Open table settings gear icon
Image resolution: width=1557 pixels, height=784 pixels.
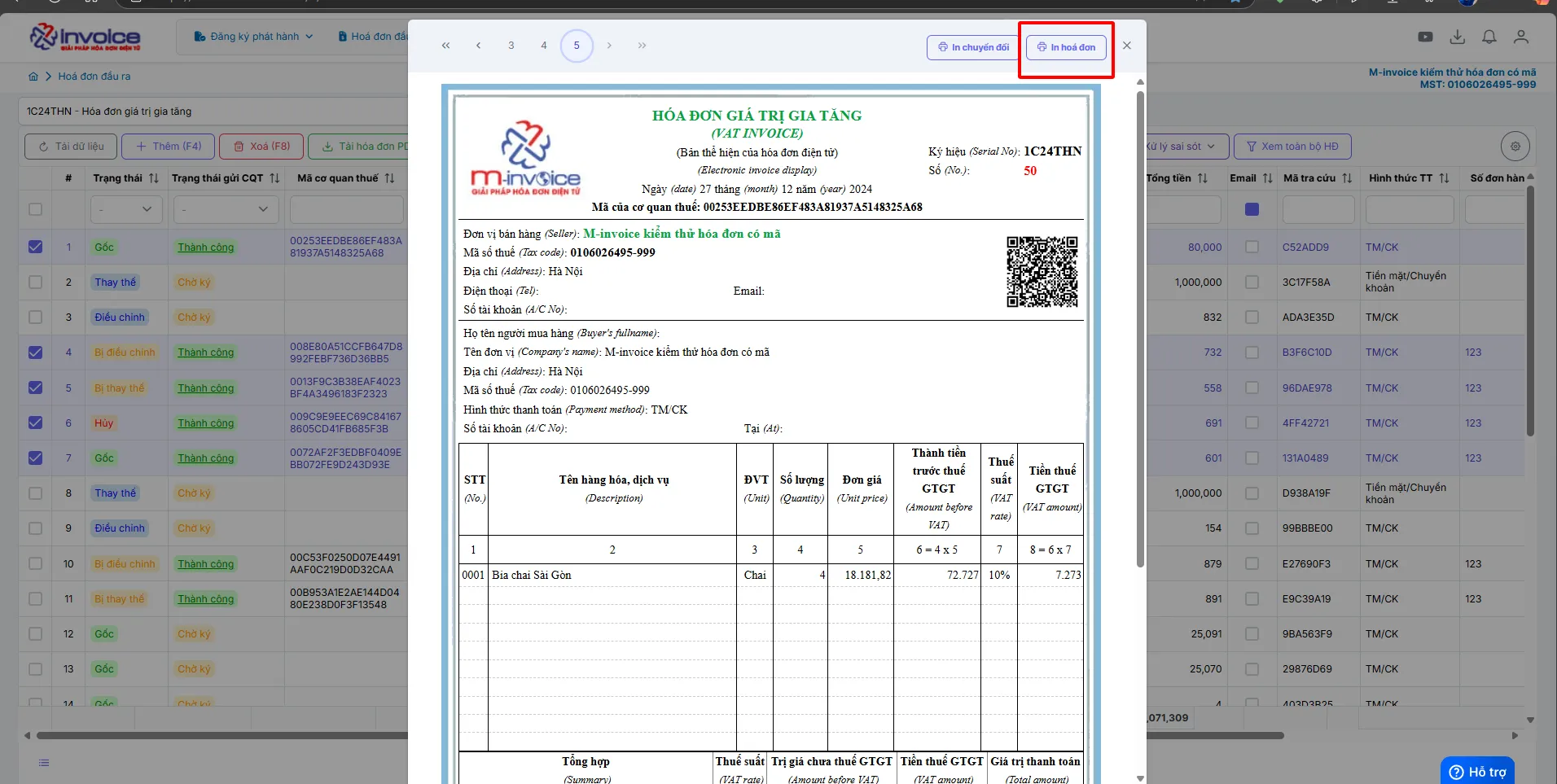pos(1515,147)
